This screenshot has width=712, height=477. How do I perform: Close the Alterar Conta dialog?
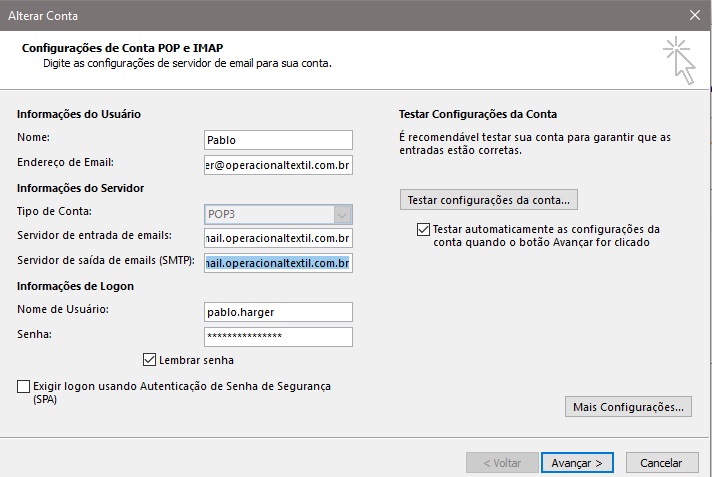(x=695, y=15)
